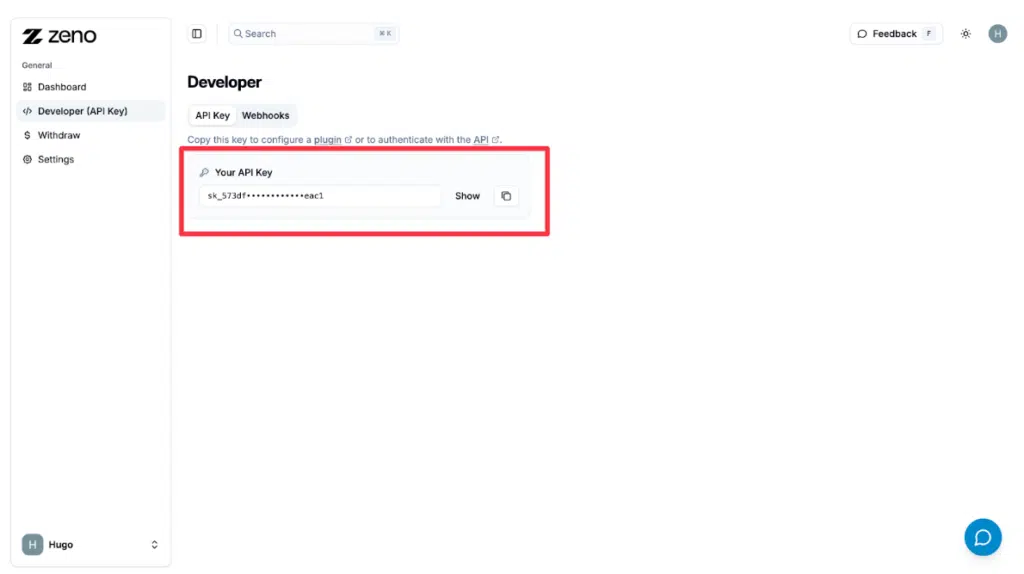This screenshot has height=574, width=1024.
Task: Click the key icon beside Your API Key
Action: pos(205,173)
